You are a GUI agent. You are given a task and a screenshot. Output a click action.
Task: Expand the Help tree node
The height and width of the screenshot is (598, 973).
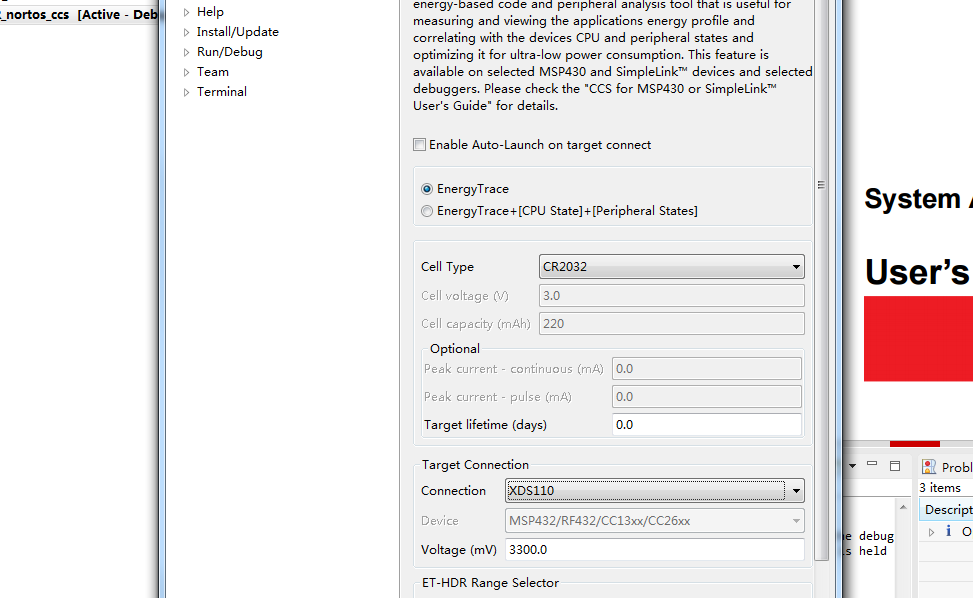tap(186, 12)
